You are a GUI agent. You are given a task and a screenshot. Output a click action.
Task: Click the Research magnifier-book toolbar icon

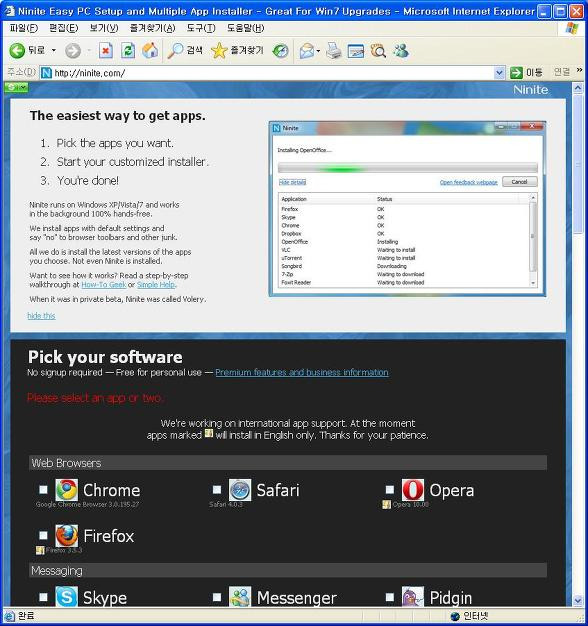click(x=378, y=51)
